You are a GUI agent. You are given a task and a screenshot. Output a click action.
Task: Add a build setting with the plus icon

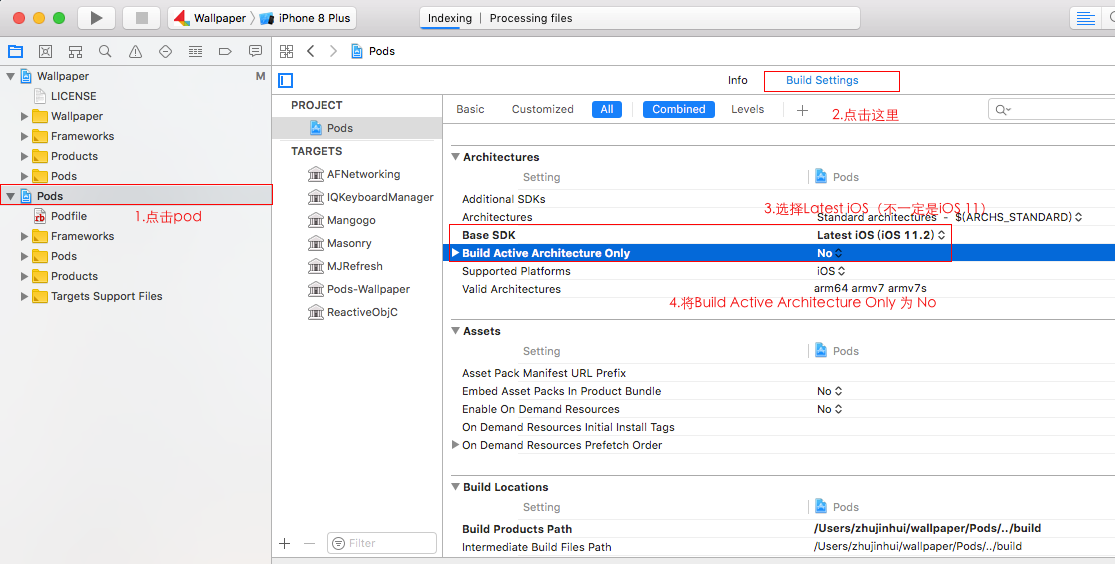click(802, 110)
